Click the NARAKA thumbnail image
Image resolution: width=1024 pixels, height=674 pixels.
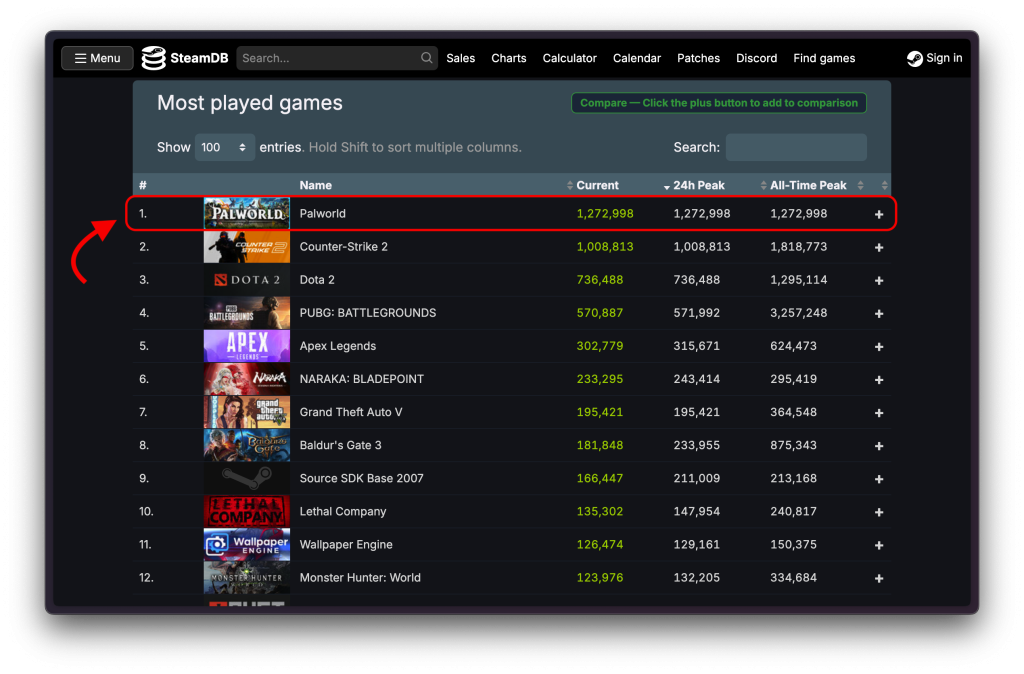tap(247, 379)
